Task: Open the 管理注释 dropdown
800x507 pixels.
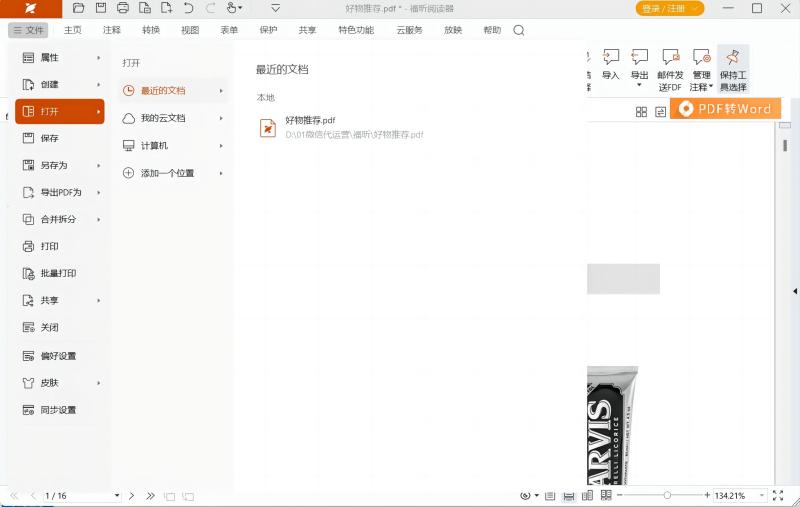Action: coord(701,69)
